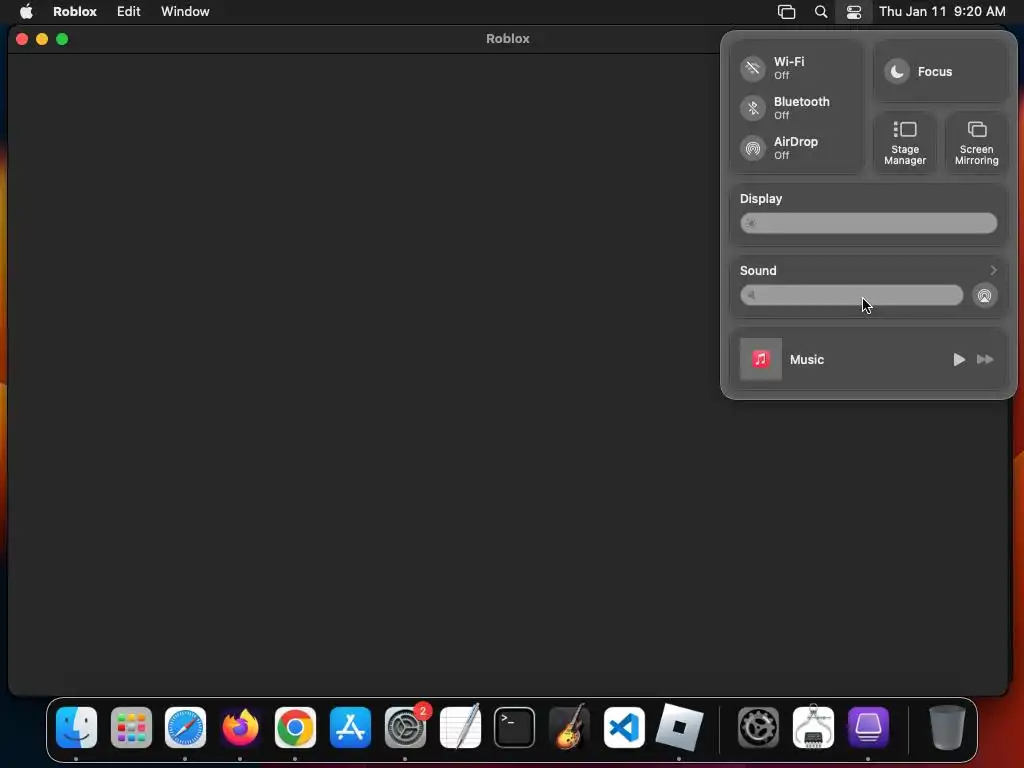Open AirPlay audio output button

click(x=984, y=295)
